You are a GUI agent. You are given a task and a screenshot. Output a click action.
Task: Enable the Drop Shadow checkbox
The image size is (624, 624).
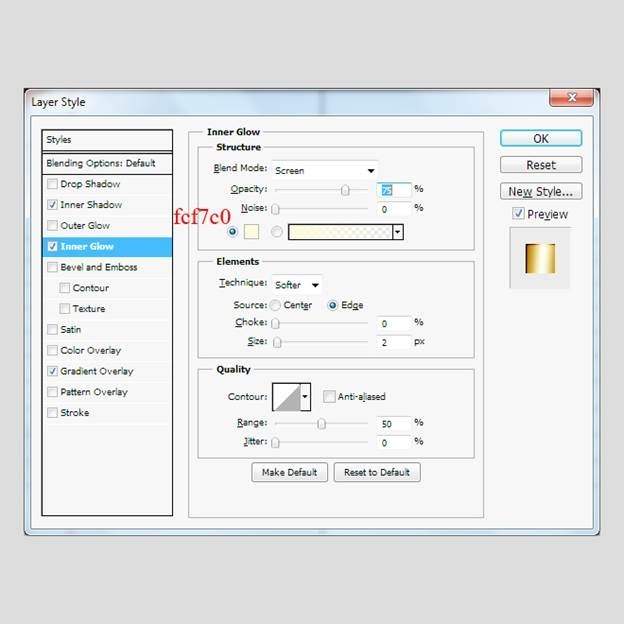(52, 184)
